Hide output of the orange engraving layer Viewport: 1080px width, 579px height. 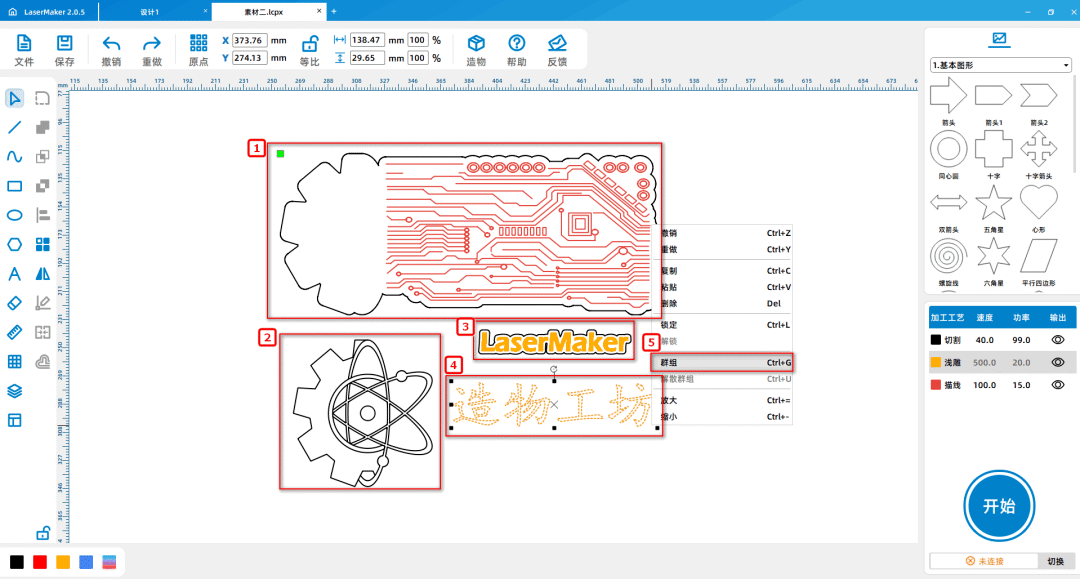tap(1057, 362)
